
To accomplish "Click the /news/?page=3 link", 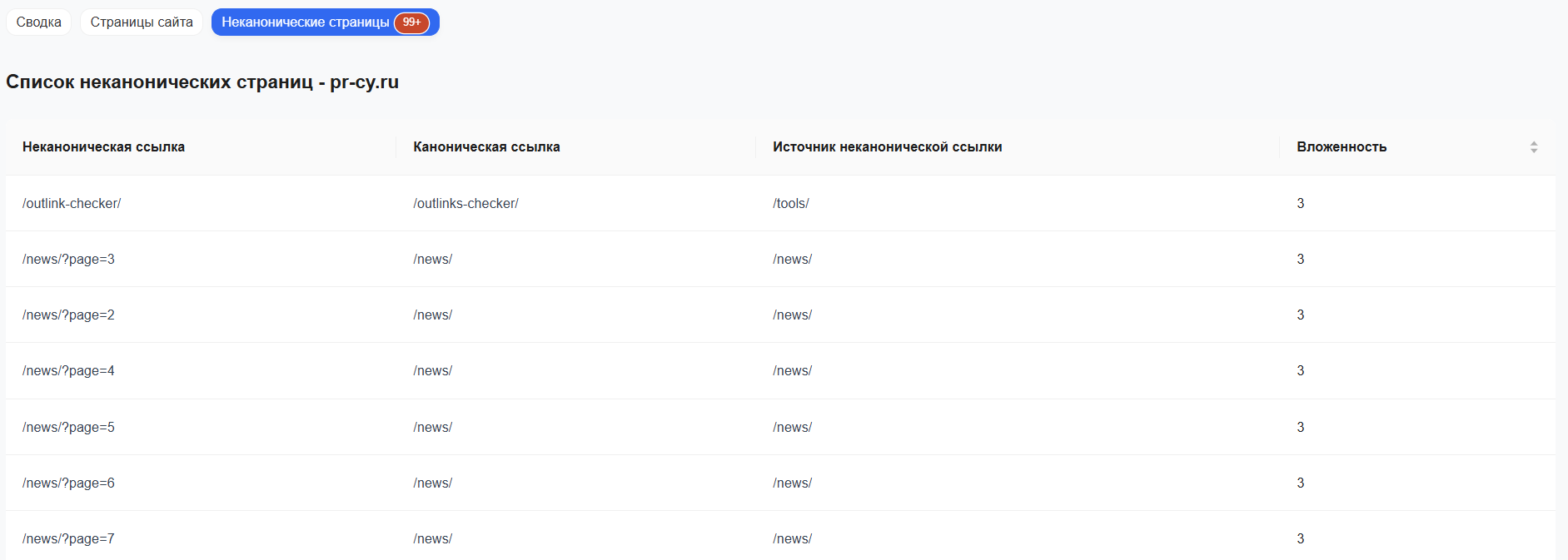I will [x=68, y=260].
